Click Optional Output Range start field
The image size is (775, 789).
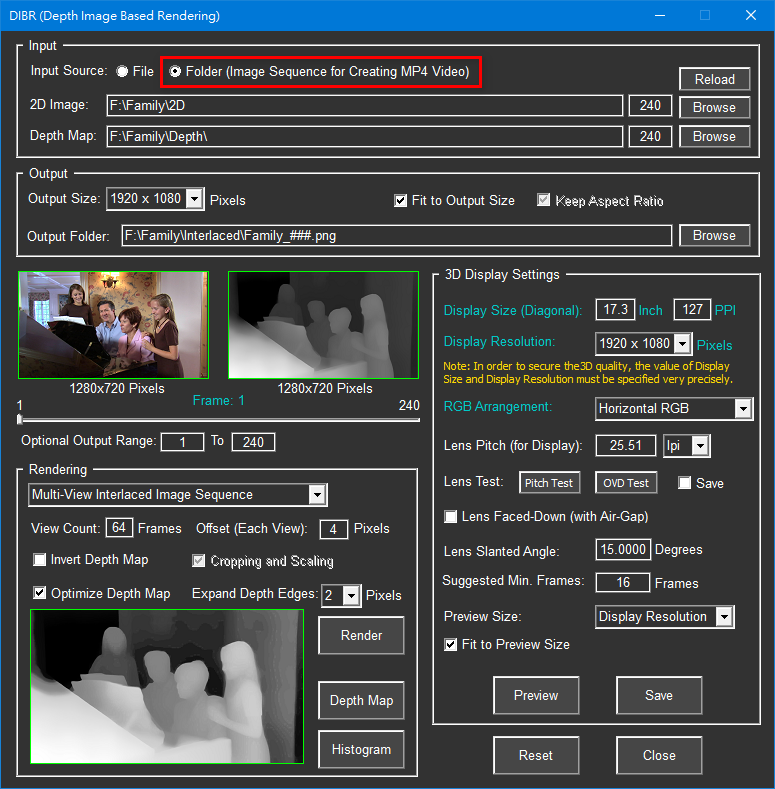(x=182, y=442)
